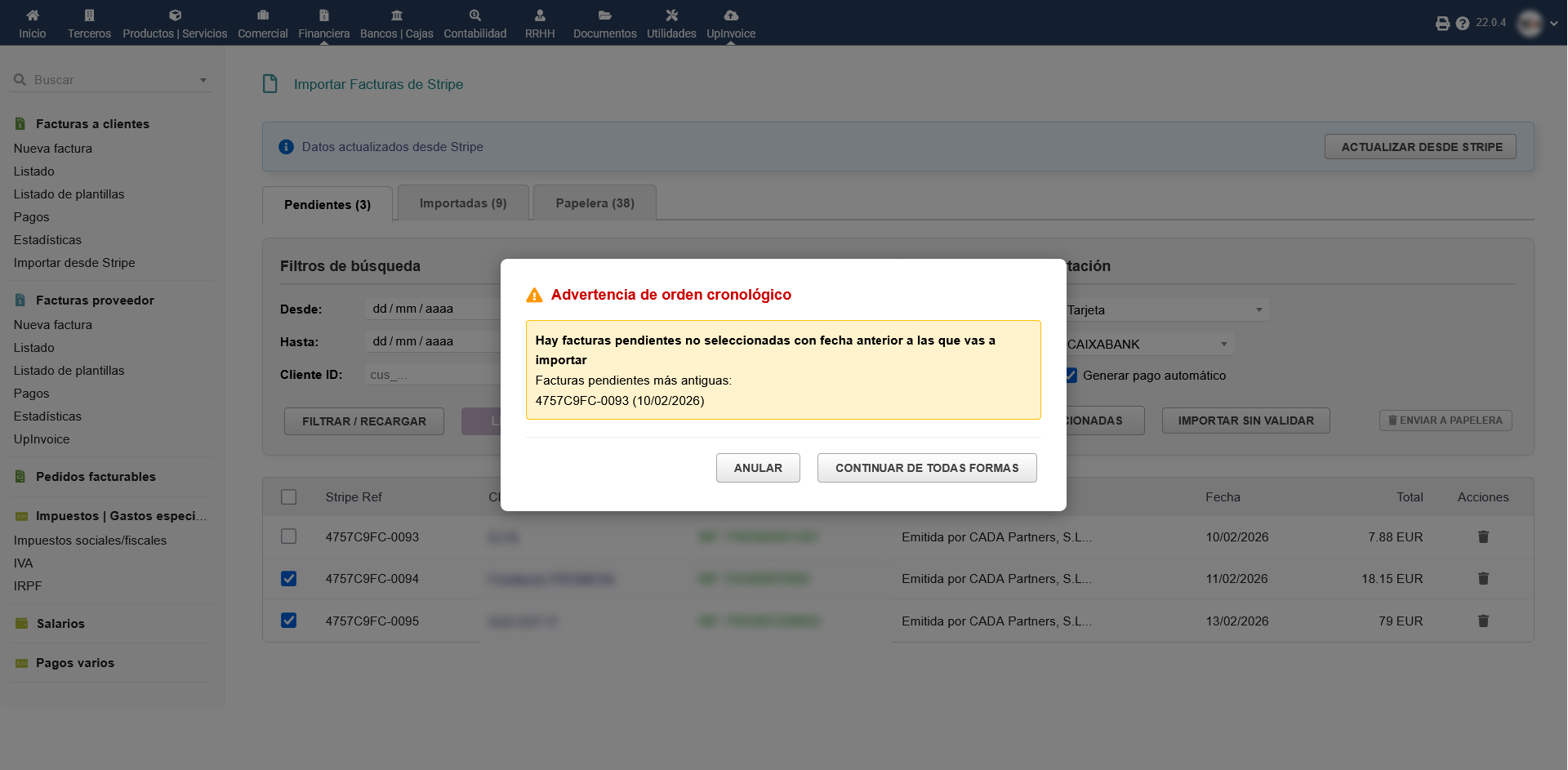Open Listado de plantillas under Facturas proveedor

(x=69, y=371)
